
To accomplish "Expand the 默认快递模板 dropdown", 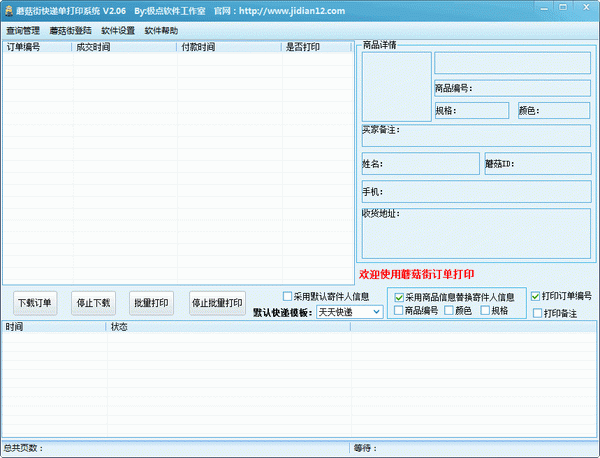I will tap(376, 312).
